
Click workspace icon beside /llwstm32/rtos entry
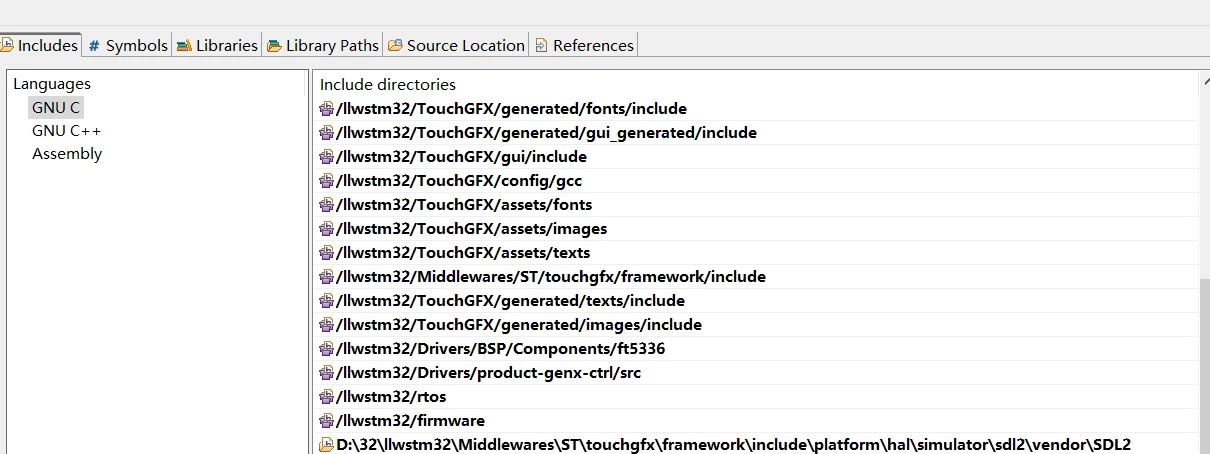[x=326, y=396]
